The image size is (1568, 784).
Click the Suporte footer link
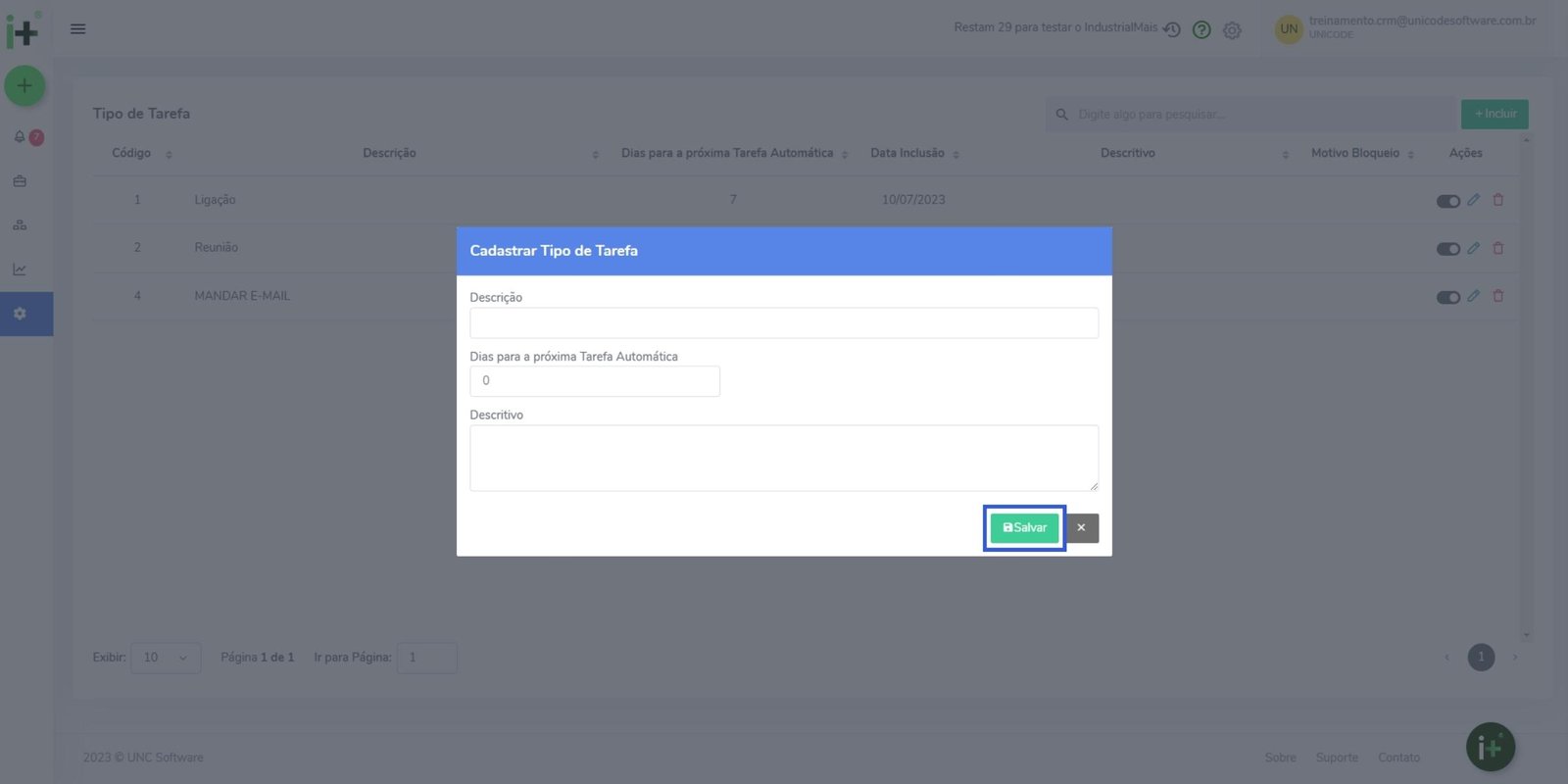tap(1337, 758)
